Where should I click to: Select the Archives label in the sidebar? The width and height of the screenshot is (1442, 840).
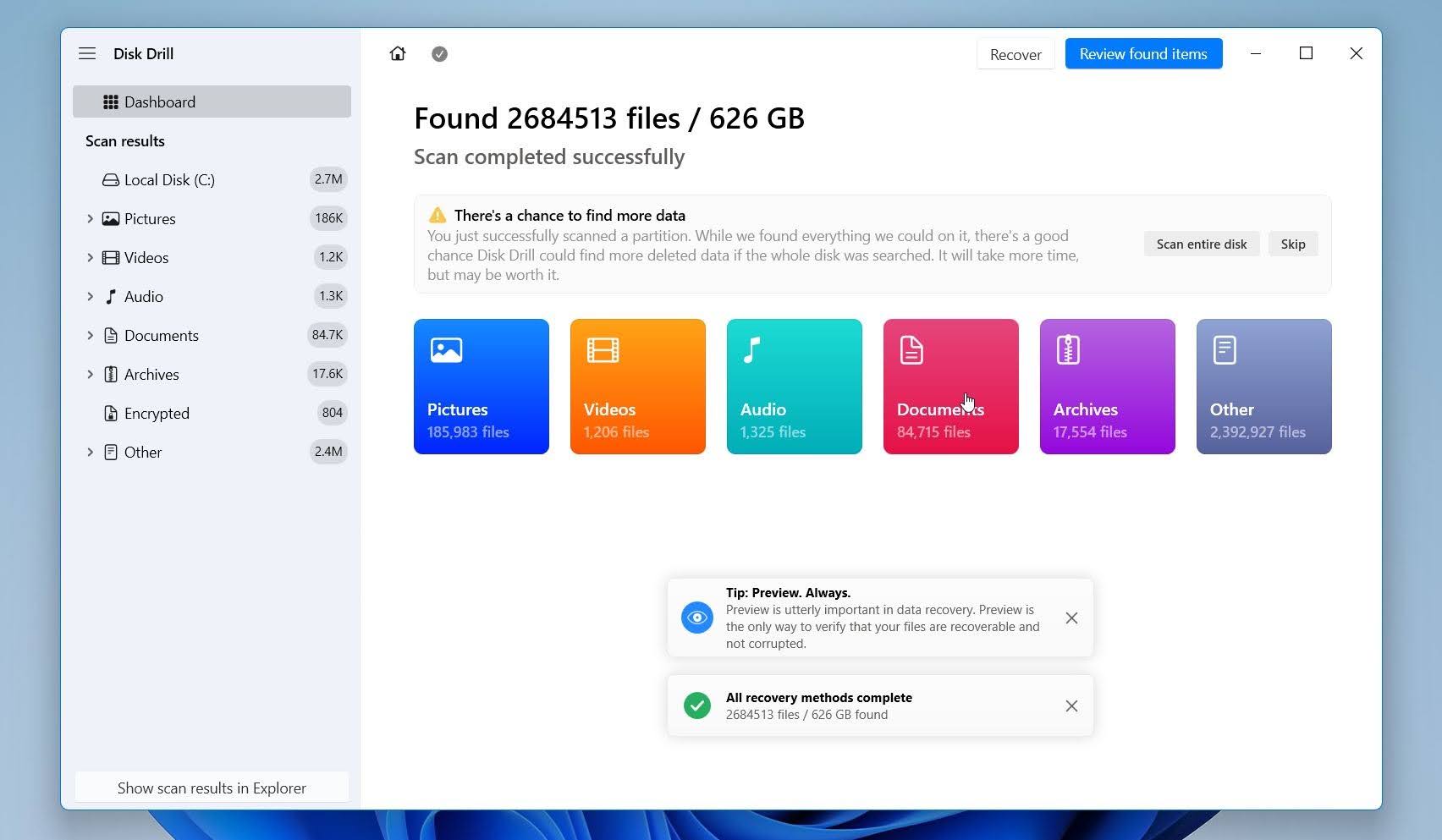pos(151,375)
